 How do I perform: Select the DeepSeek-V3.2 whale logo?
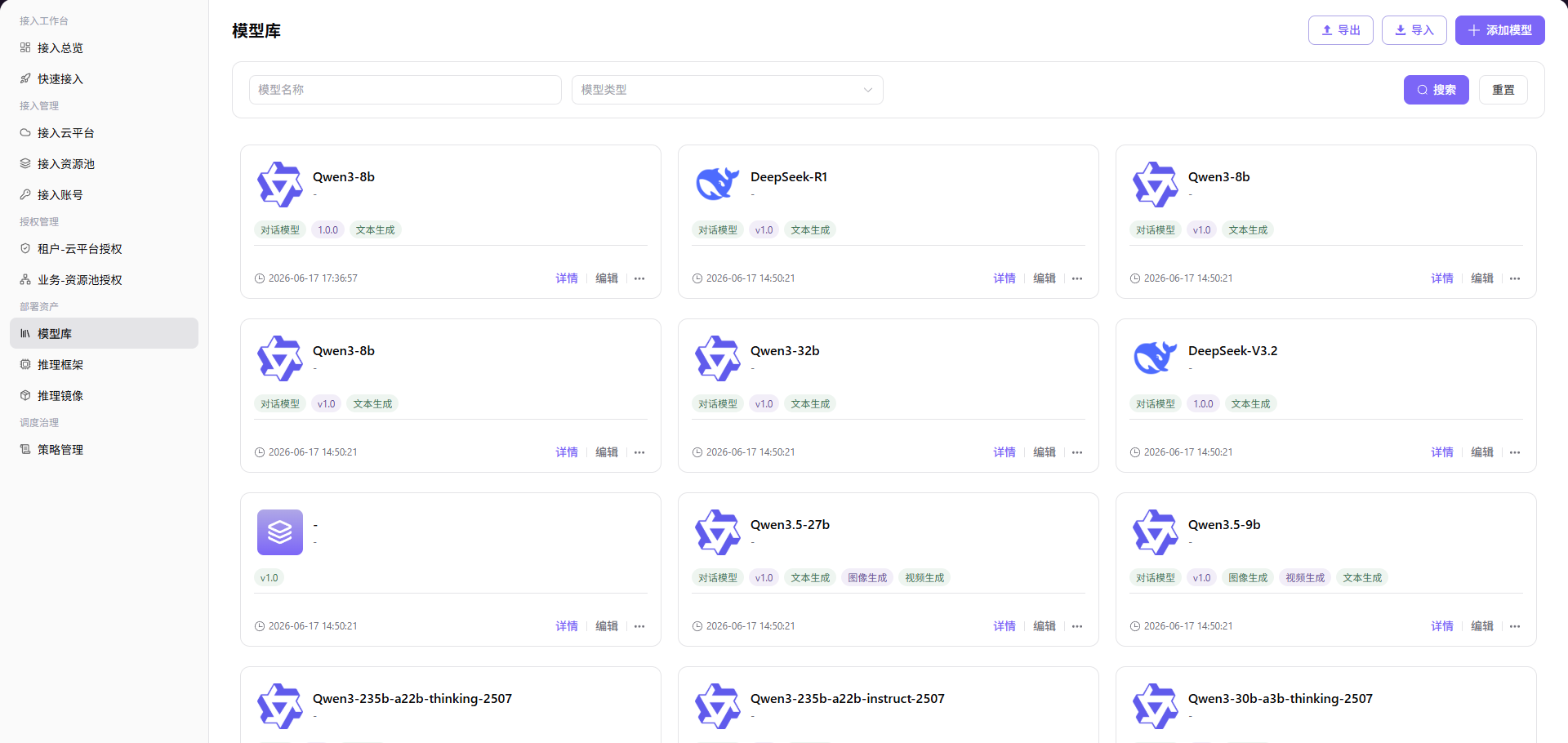tap(1156, 358)
